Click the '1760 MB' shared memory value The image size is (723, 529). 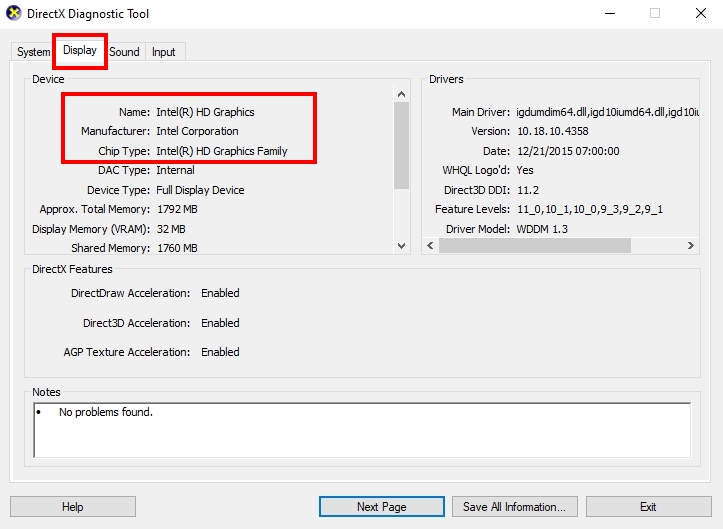click(x=178, y=248)
